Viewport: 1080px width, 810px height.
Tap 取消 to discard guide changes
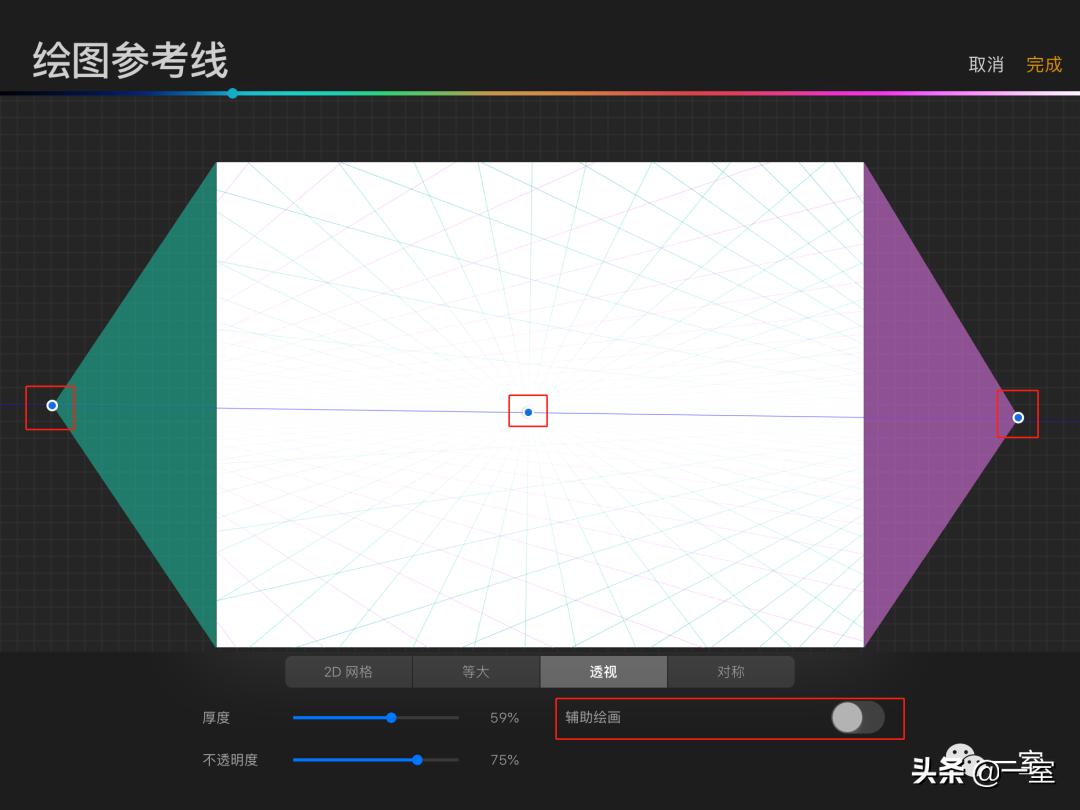pos(987,63)
